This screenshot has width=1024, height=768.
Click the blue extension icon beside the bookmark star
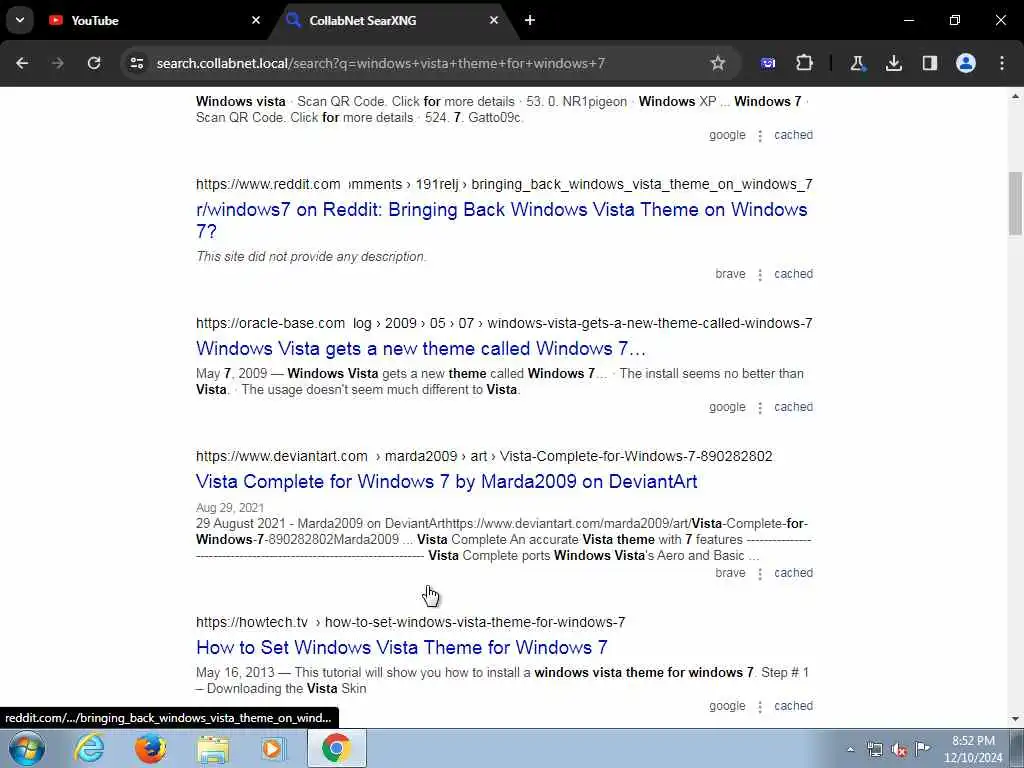(x=768, y=63)
